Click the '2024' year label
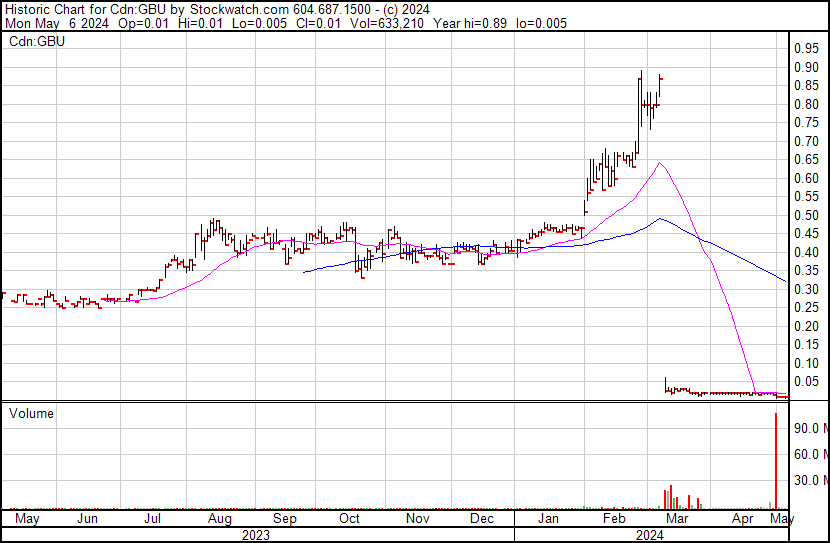 click(x=649, y=535)
